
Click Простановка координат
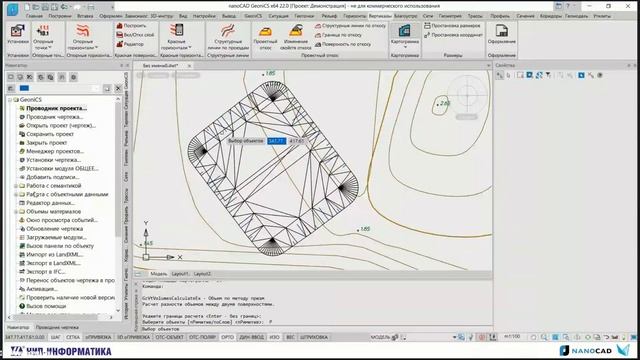click(x=453, y=35)
